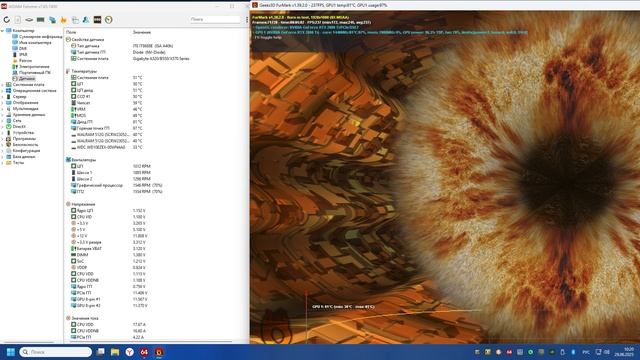Select the VRM temperature row
The width and height of the screenshot is (640, 360).
[x=107, y=109]
